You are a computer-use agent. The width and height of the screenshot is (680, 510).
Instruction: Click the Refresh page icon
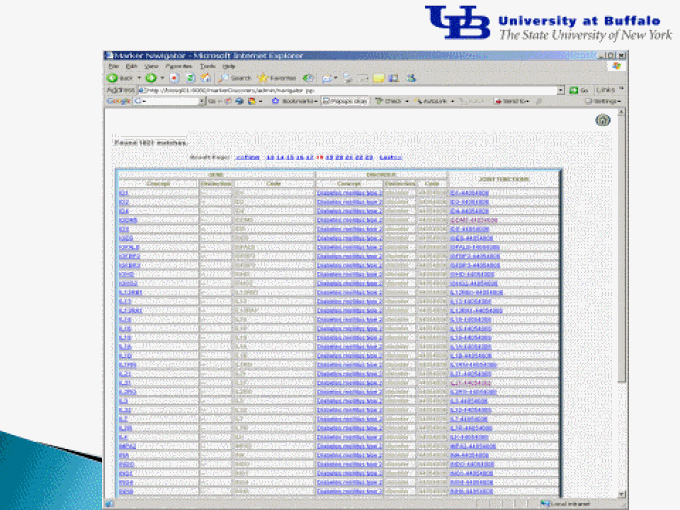(188, 77)
